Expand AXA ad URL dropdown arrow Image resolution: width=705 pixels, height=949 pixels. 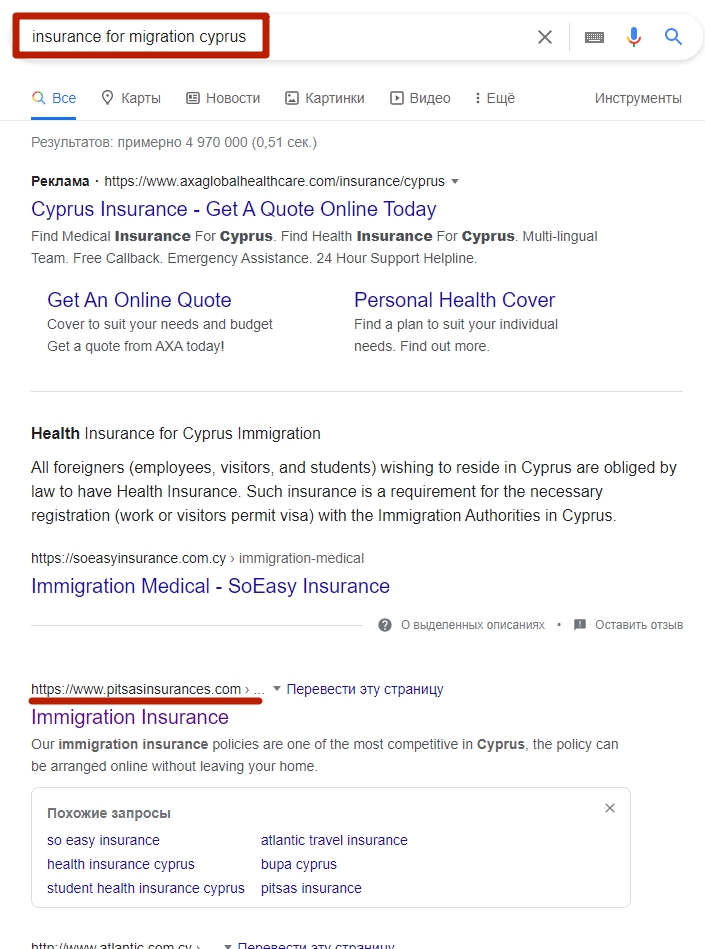[455, 181]
